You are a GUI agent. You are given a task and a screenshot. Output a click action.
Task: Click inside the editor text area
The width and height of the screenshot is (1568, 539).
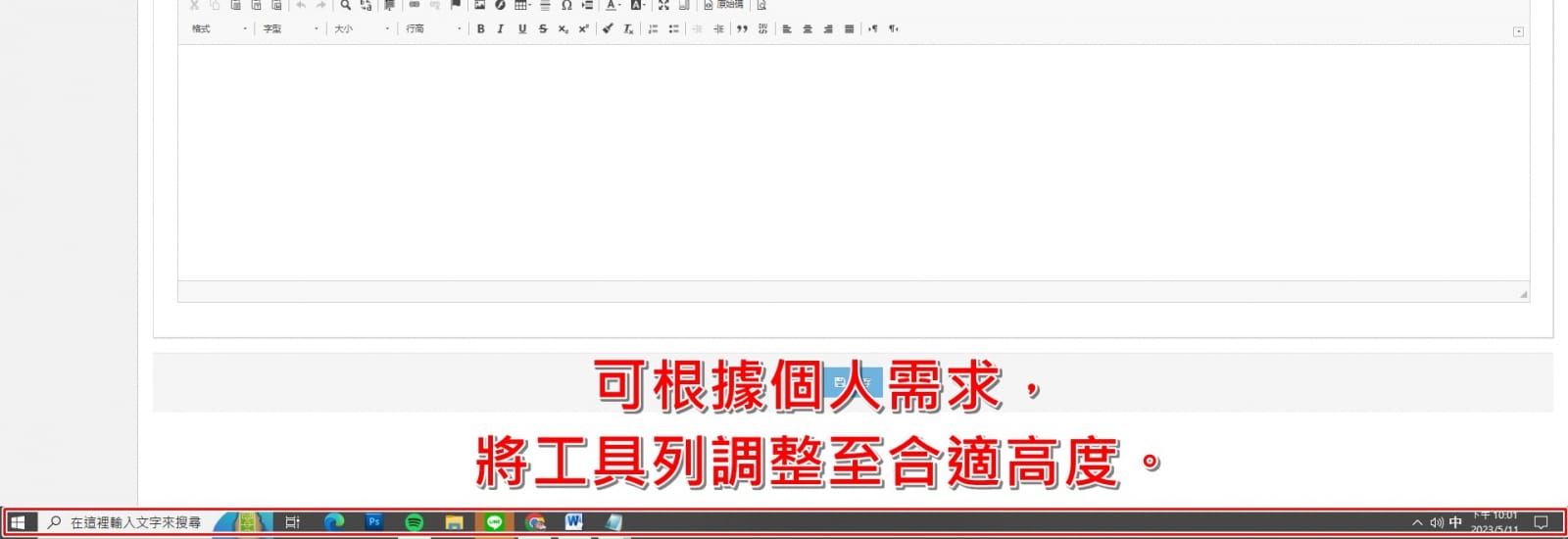(853, 163)
